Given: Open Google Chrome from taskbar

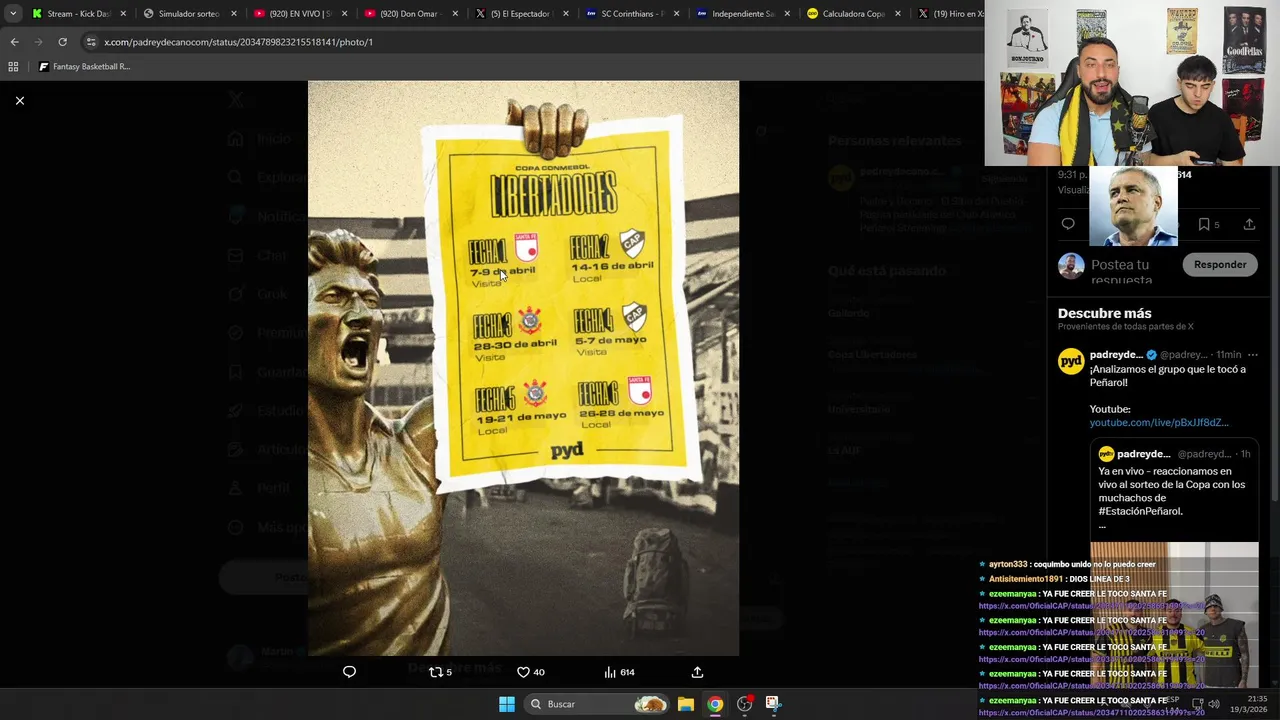Looking at the screenshot, I should click(715, 704).
